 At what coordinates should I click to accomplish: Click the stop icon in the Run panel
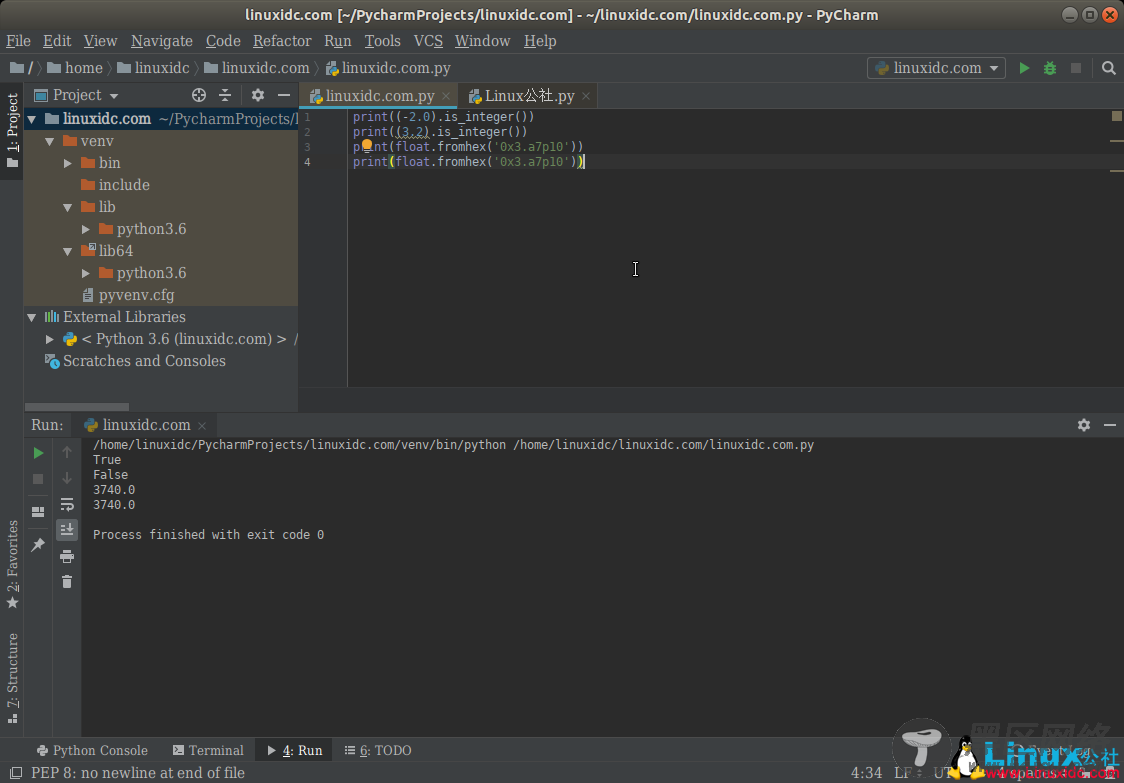[39, 478]
